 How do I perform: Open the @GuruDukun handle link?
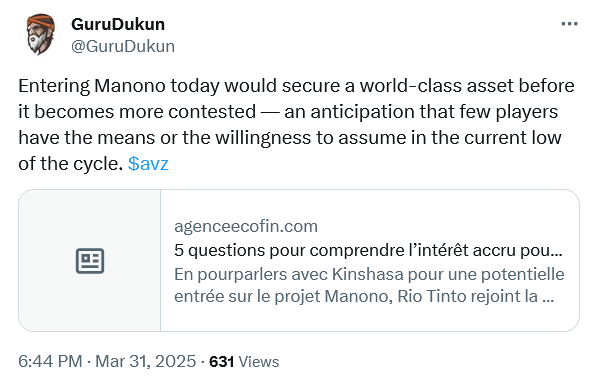click(x=123, y=46)
